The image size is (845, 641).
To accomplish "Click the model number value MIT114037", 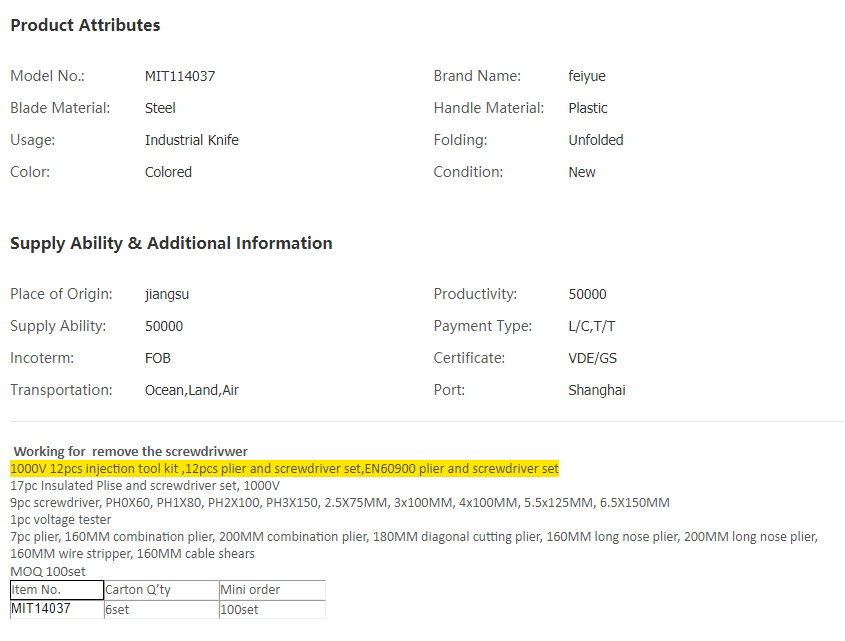I will (180, 76).
